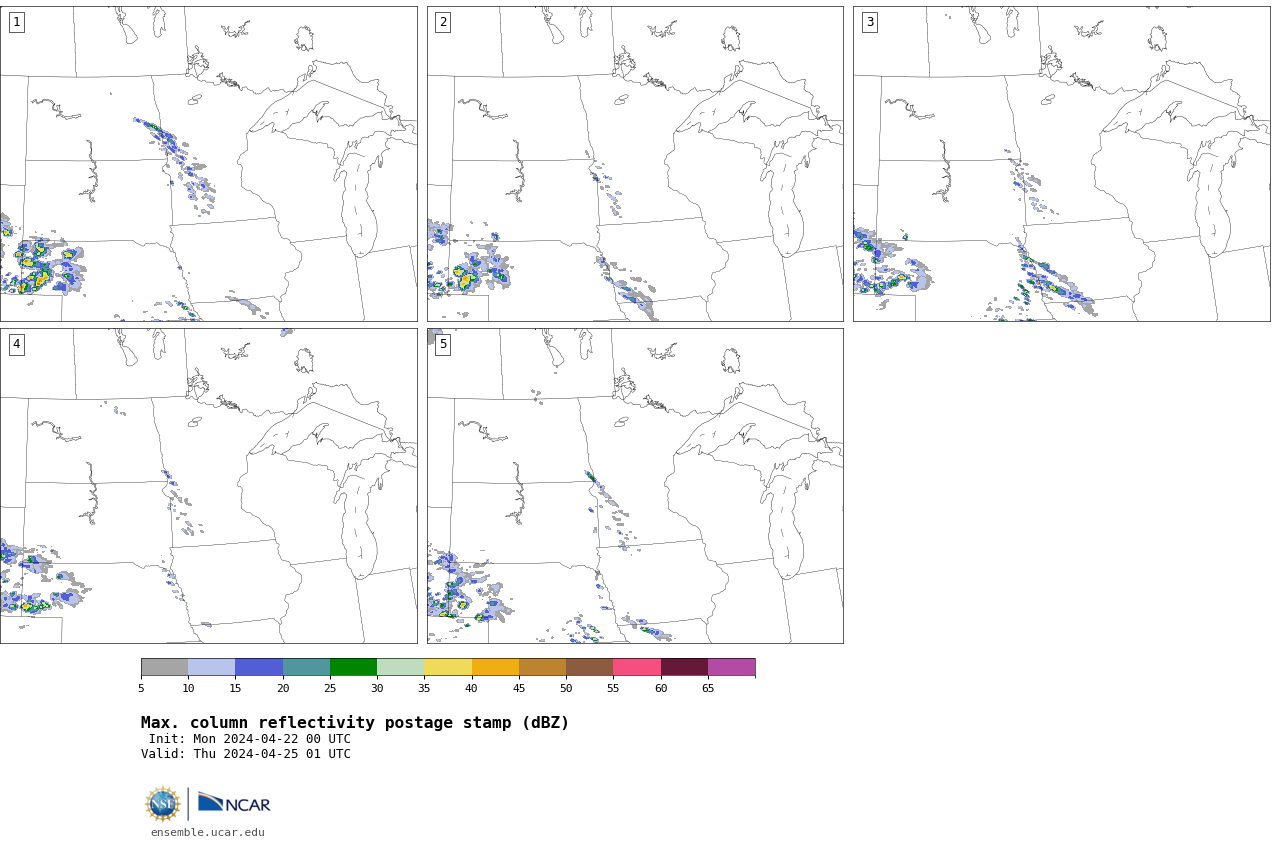
Task: Click the tan 45-50 dBZ swatch
Action: [x=542, y=667]
